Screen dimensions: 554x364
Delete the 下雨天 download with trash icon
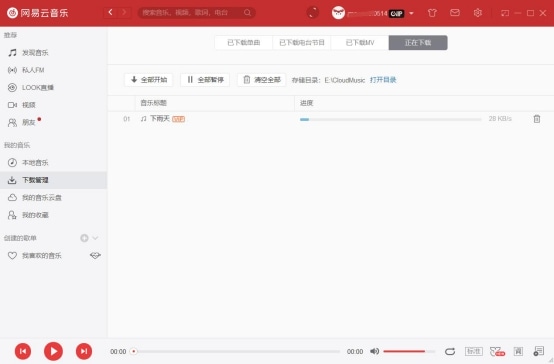tap(537, 119)
